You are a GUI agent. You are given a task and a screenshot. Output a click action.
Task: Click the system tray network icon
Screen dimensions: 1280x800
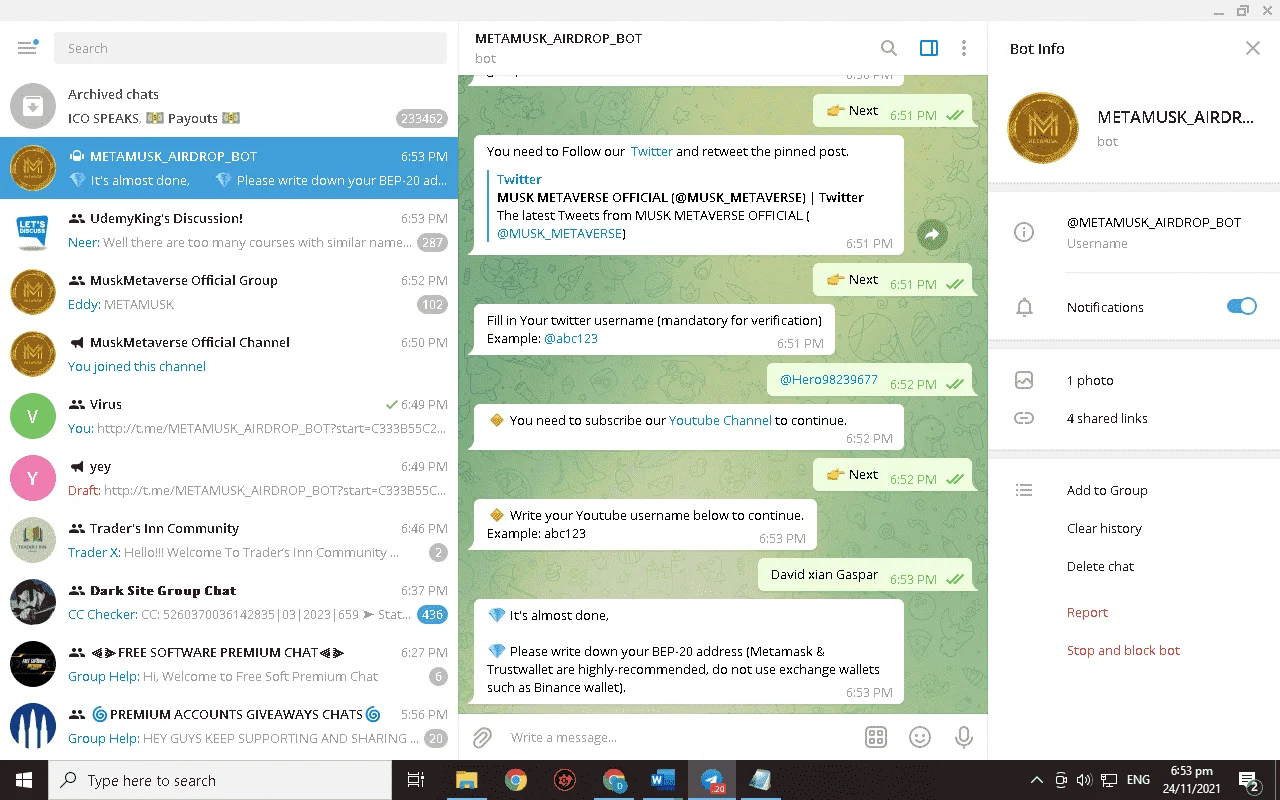[x=1109, y=780]
